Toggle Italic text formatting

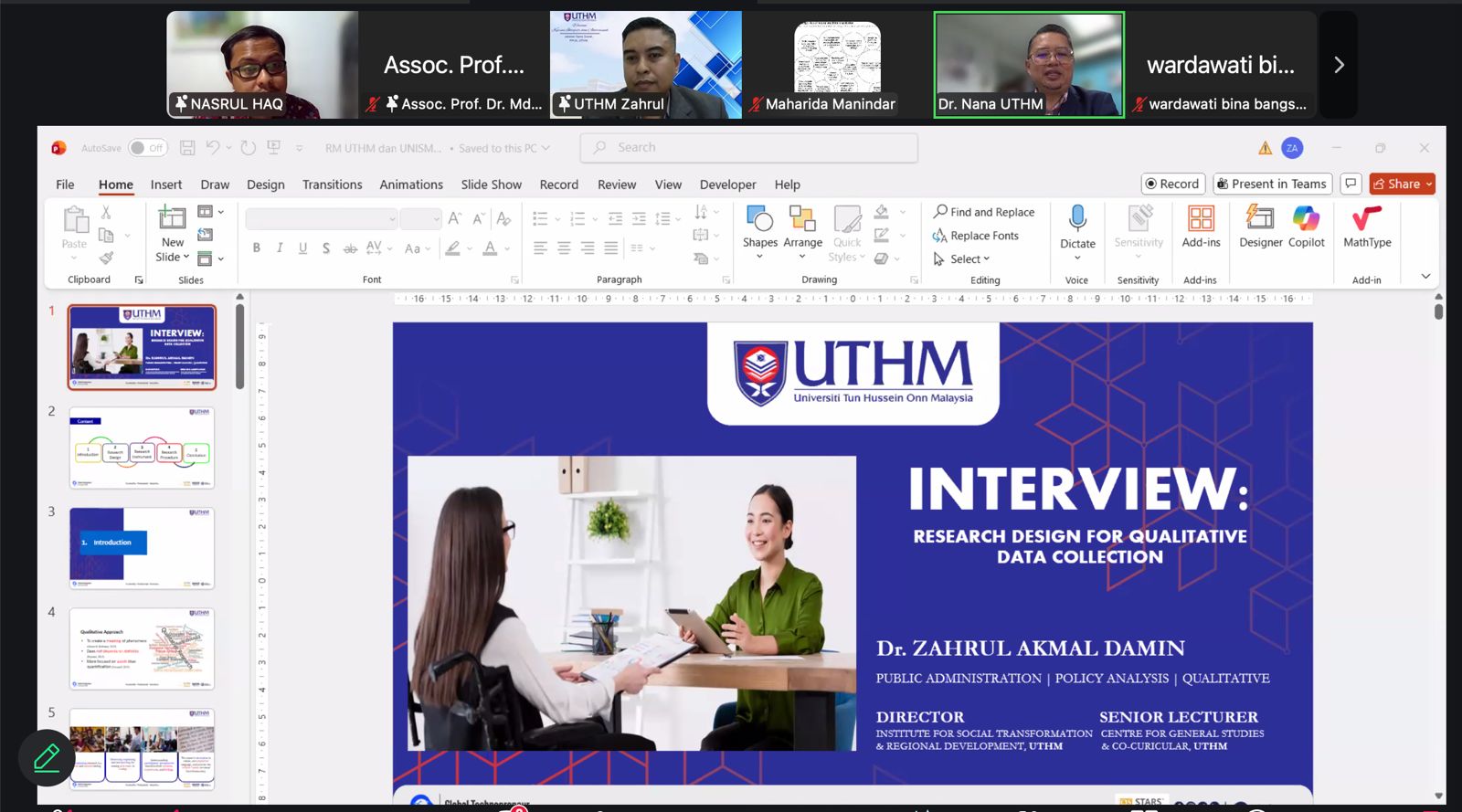coord(280,248)
